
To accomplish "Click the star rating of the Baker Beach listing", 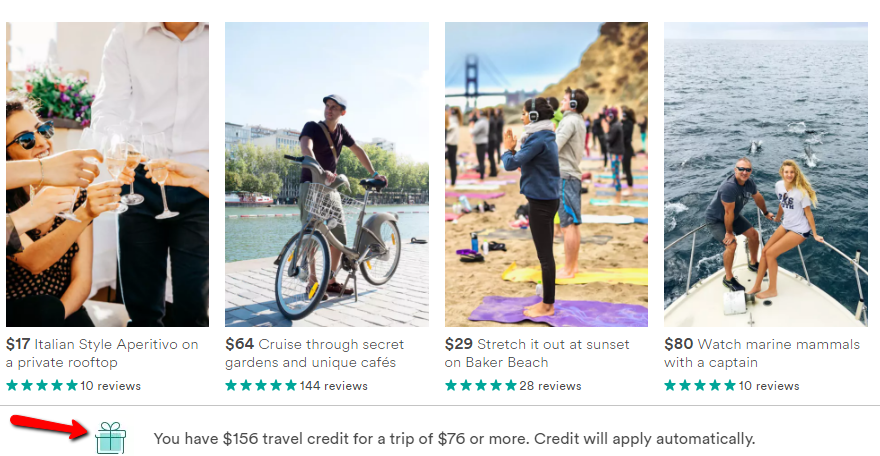I will coord(481,385).
